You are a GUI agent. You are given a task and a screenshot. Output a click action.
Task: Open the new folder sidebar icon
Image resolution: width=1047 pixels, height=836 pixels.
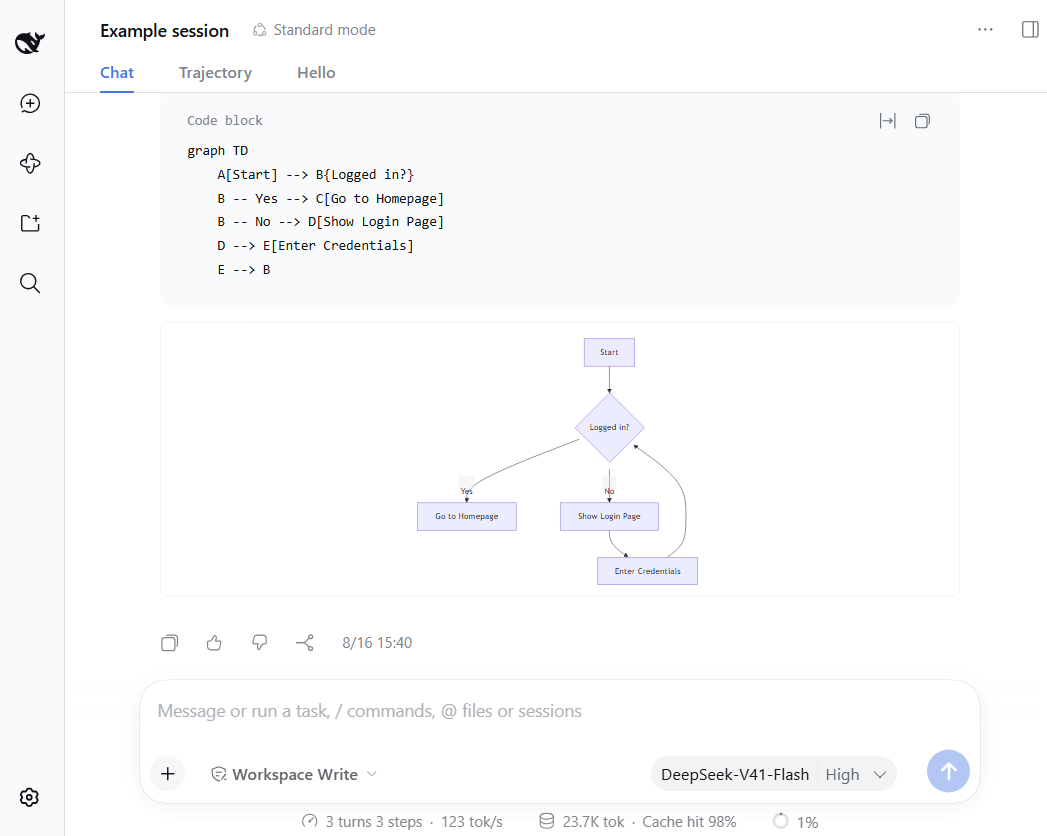(x=30, y=223)
